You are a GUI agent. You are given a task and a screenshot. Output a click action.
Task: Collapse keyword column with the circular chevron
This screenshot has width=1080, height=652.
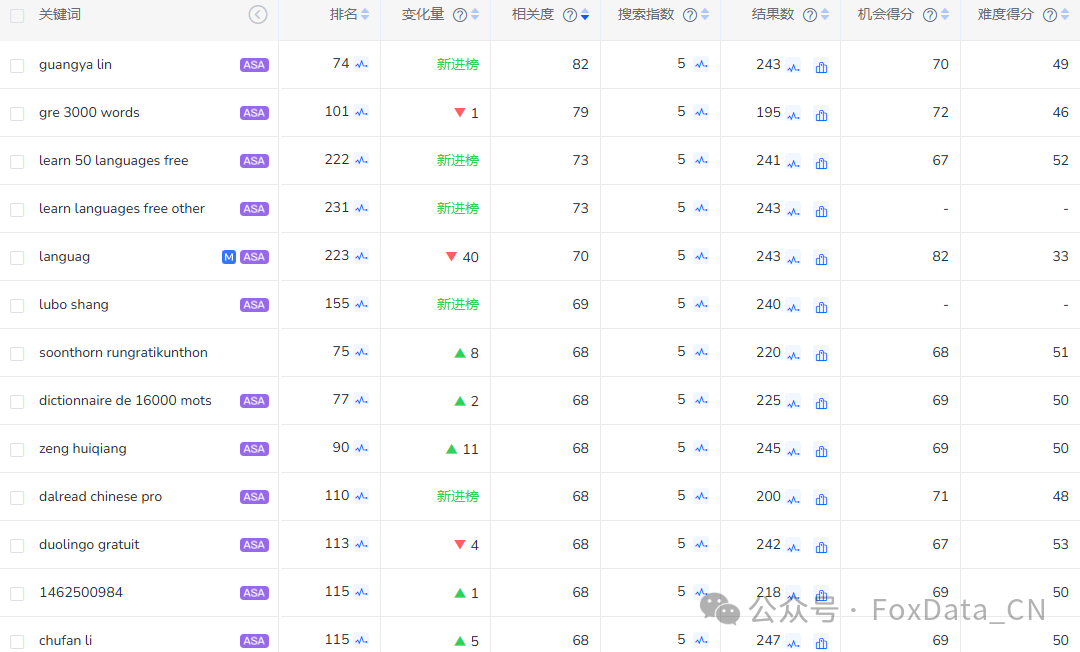258,14
